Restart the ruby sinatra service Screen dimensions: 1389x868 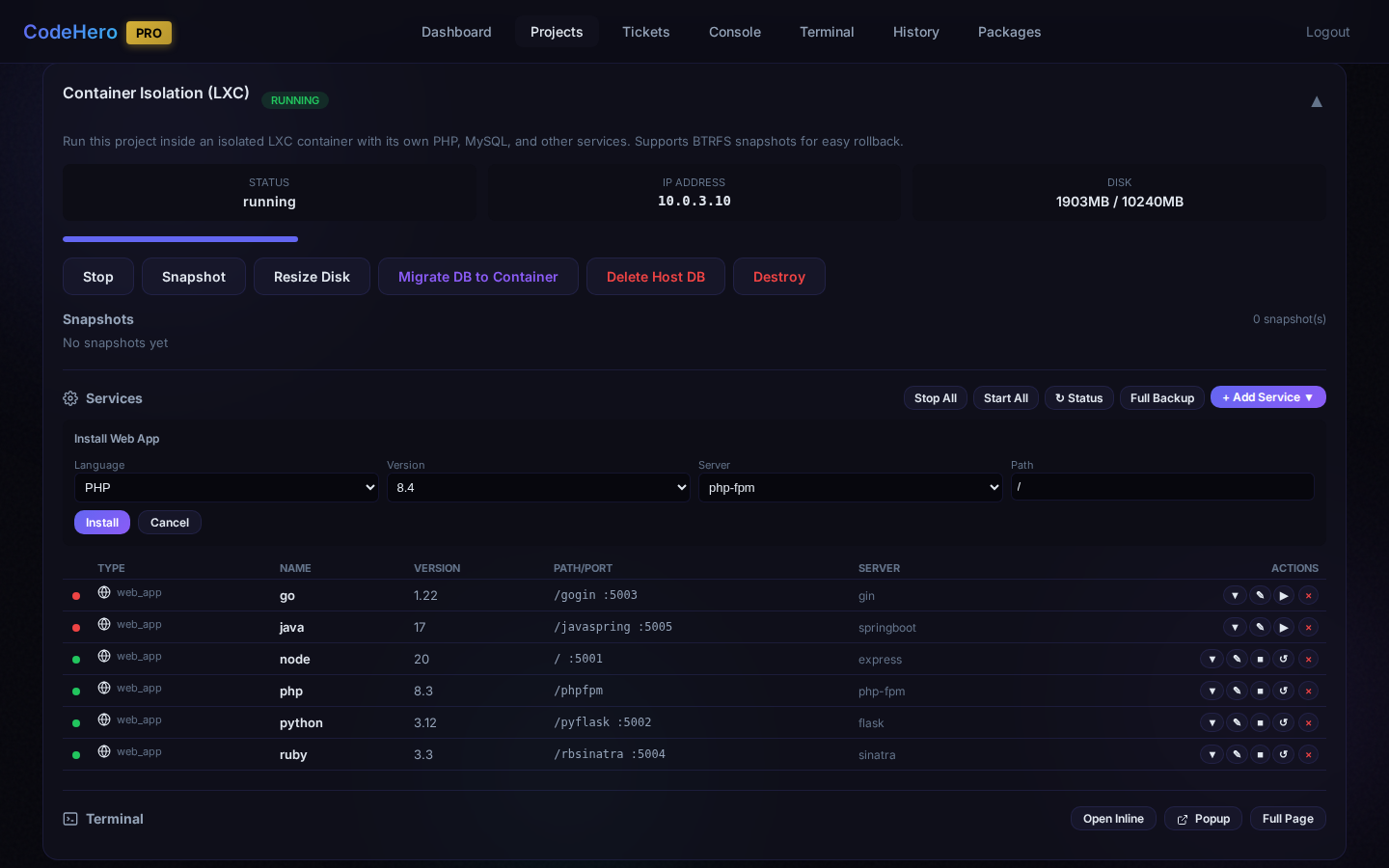(x=1283, y=755)
